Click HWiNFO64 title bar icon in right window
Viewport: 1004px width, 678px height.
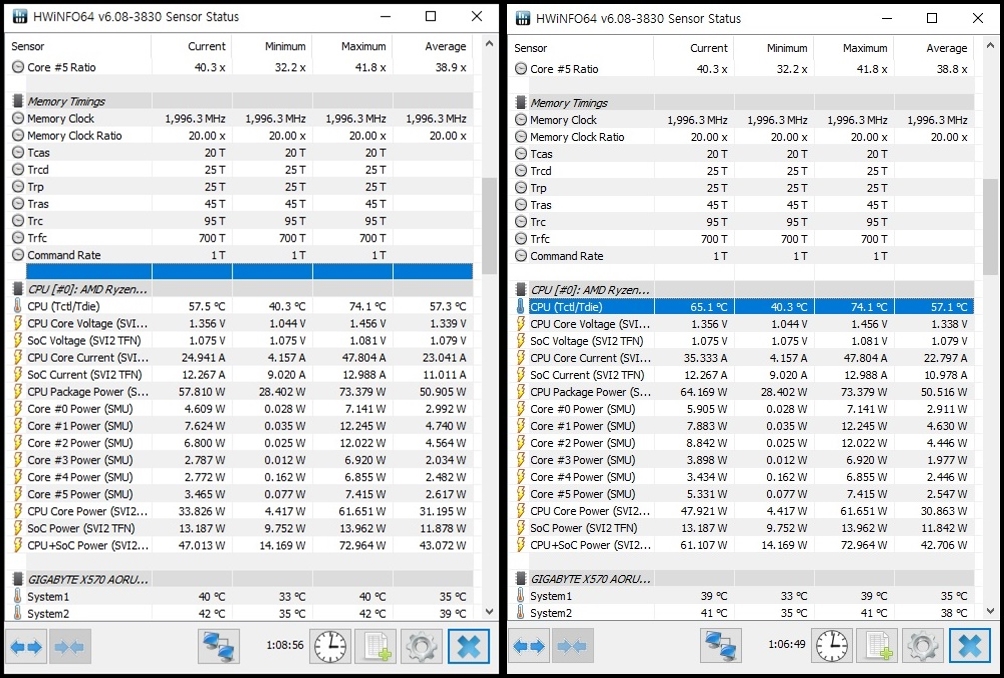coord(522,18)
